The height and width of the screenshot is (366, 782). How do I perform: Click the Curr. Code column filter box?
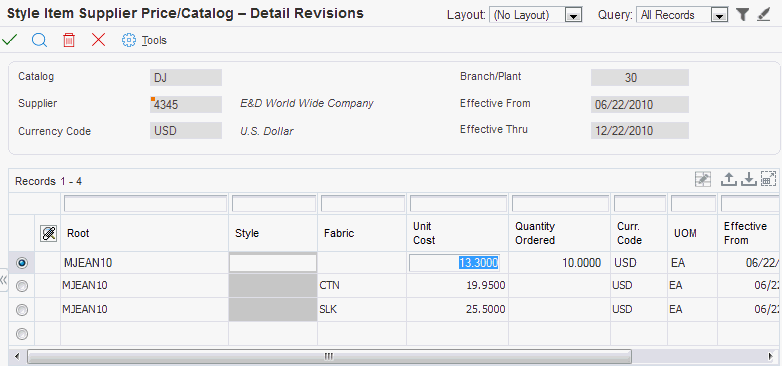pos(640,203)
